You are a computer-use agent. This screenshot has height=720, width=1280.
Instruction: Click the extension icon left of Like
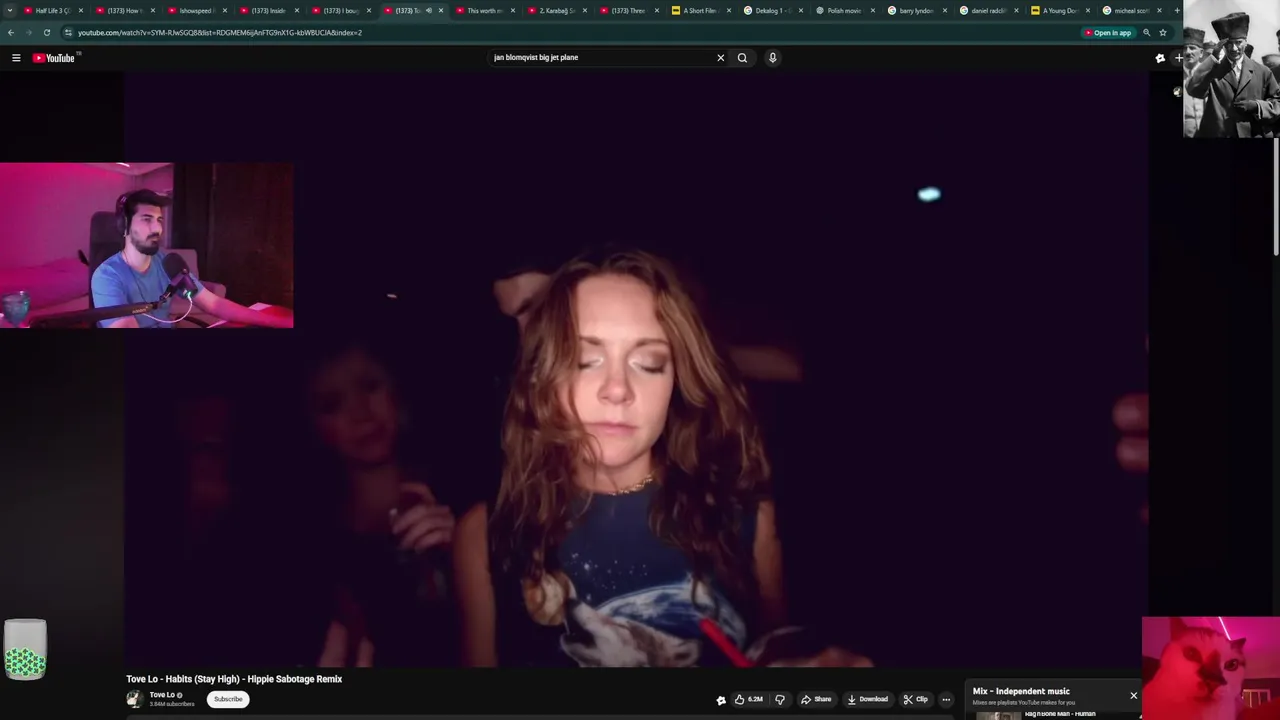point(721,700)
